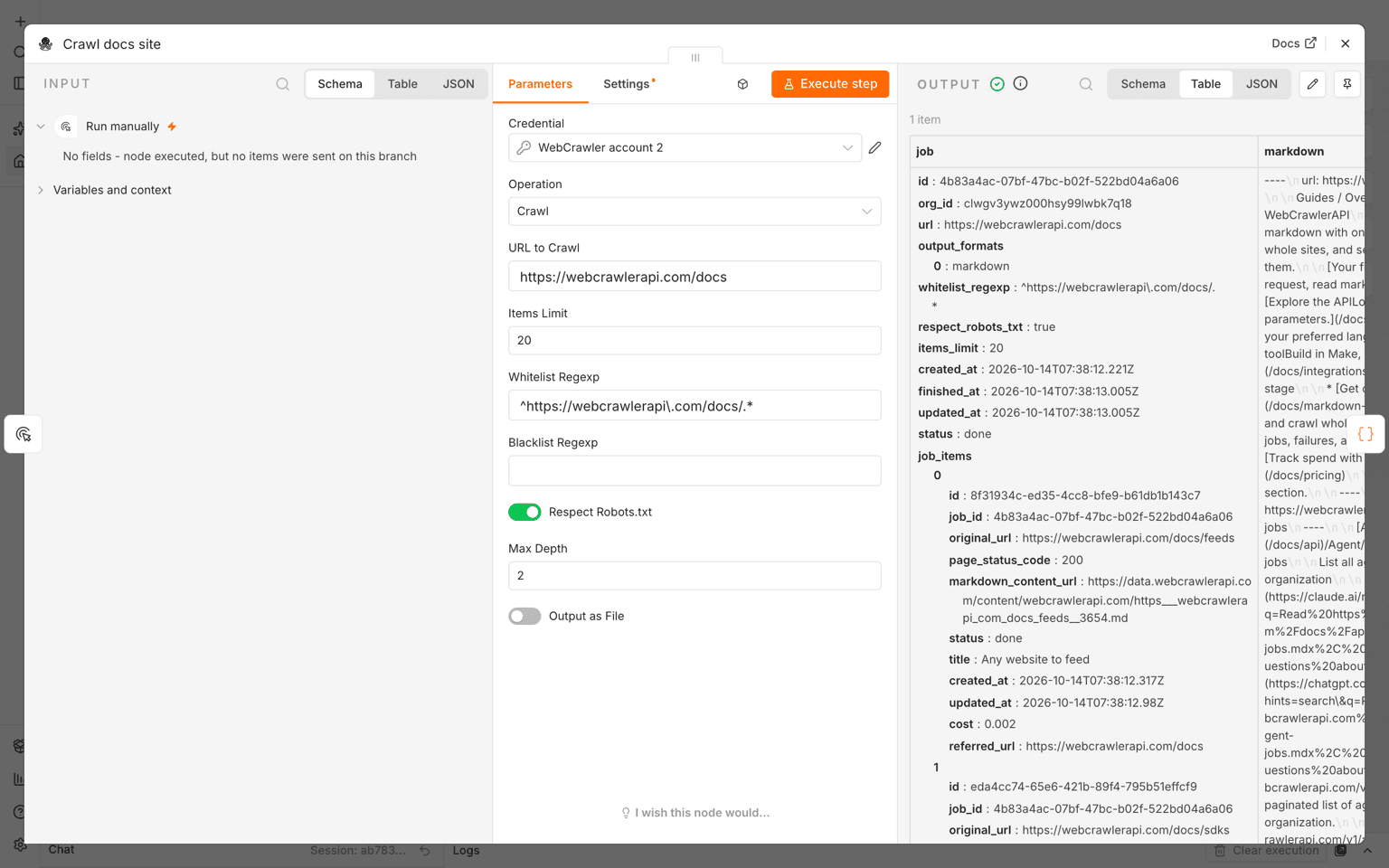Click the Items Limit field

tap(694, 341)
